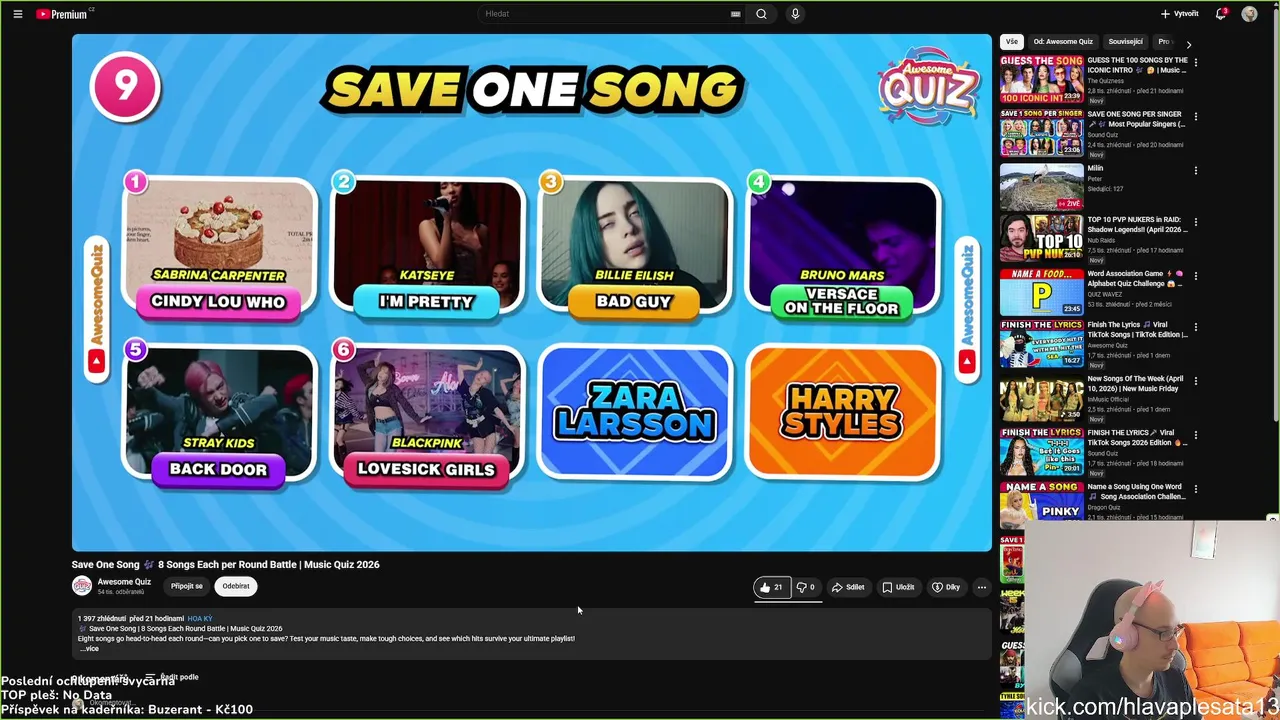Click the magnifier search button
Screen dimensions: 1280x720
761,14
